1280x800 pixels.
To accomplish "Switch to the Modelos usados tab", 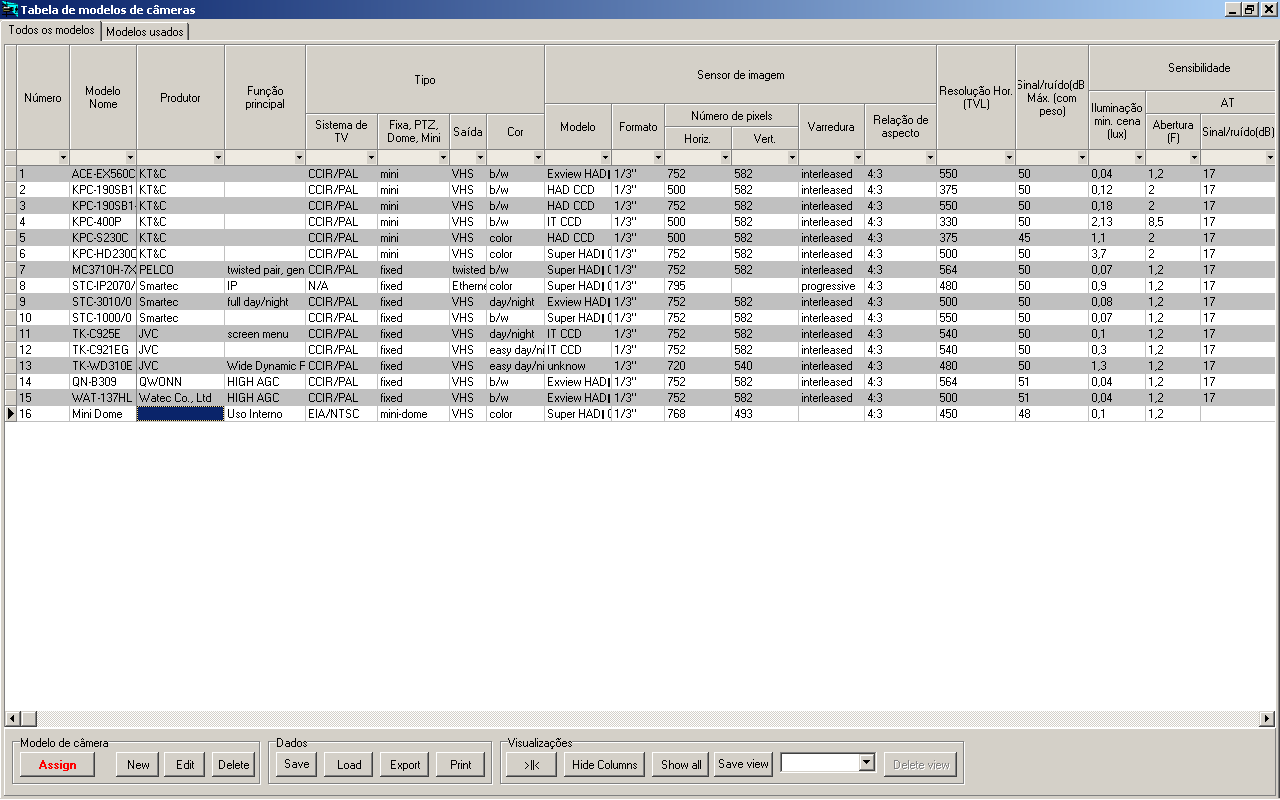I will (x=145, y=31).
